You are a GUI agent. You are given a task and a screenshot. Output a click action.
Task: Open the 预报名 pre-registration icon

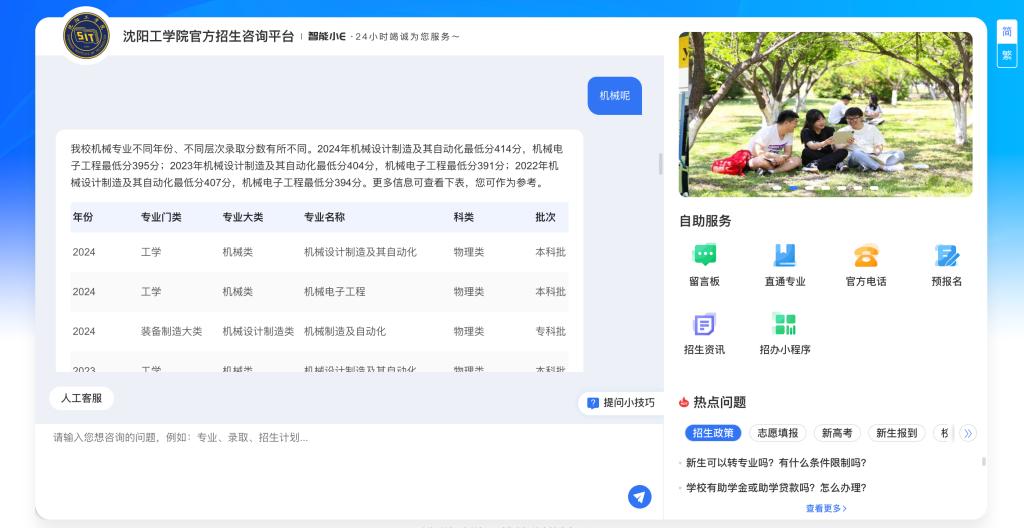coord(946,256)
